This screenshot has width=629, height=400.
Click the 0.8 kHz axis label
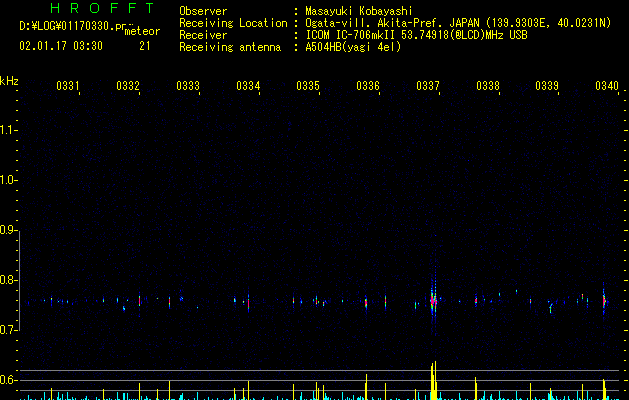(9, 280)
